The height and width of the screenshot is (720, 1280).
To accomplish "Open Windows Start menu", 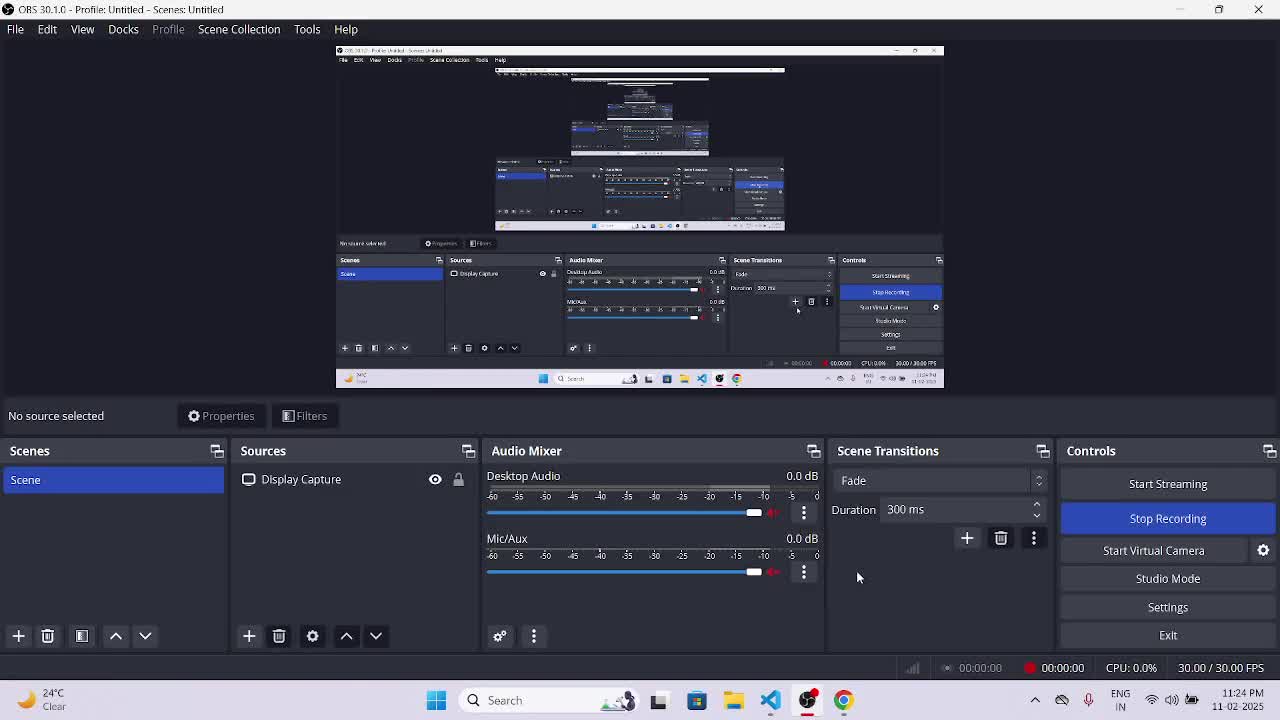I will (x=436, y=700).
